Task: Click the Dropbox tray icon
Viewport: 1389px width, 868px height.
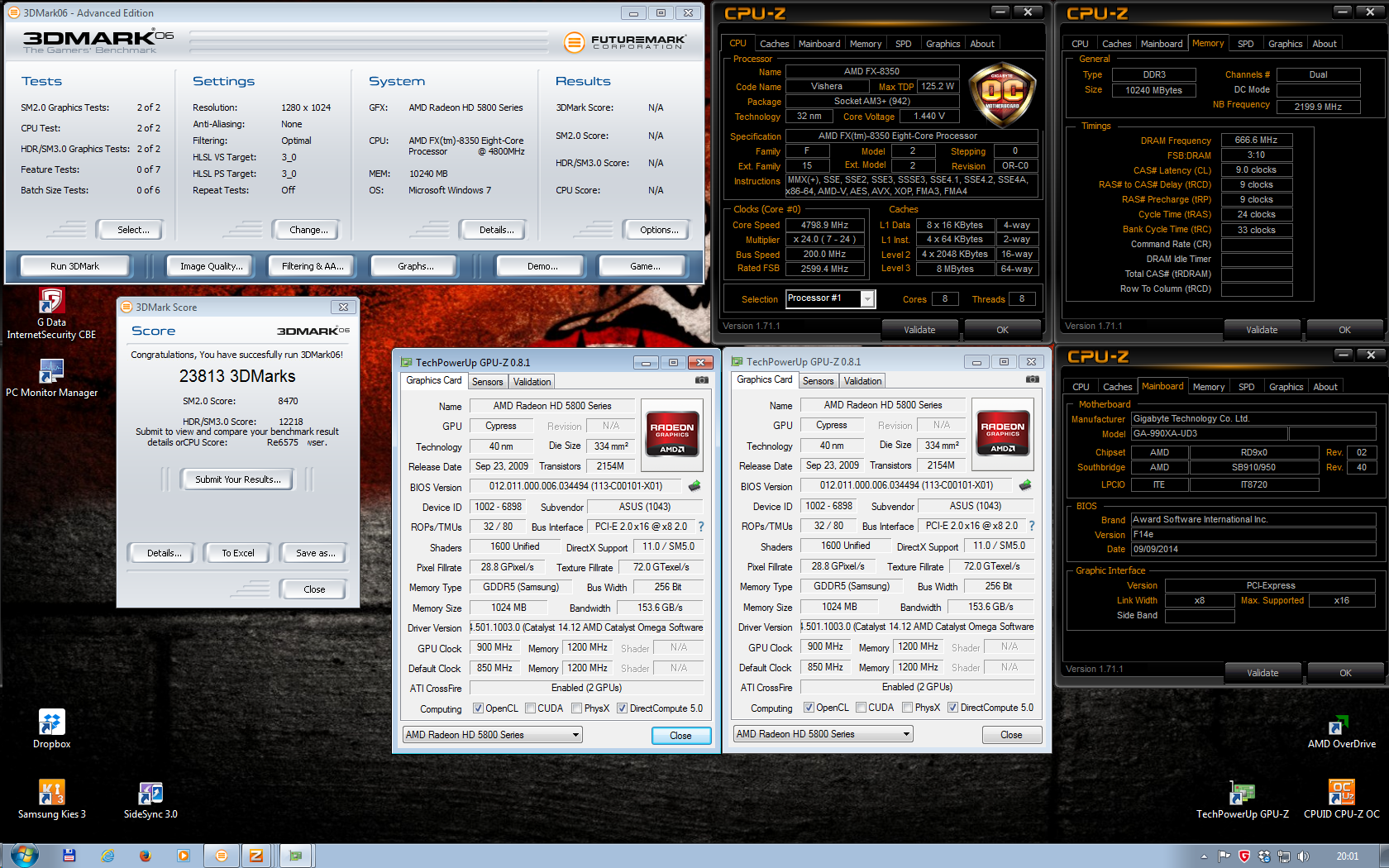Action: (x=1264, y=856)
